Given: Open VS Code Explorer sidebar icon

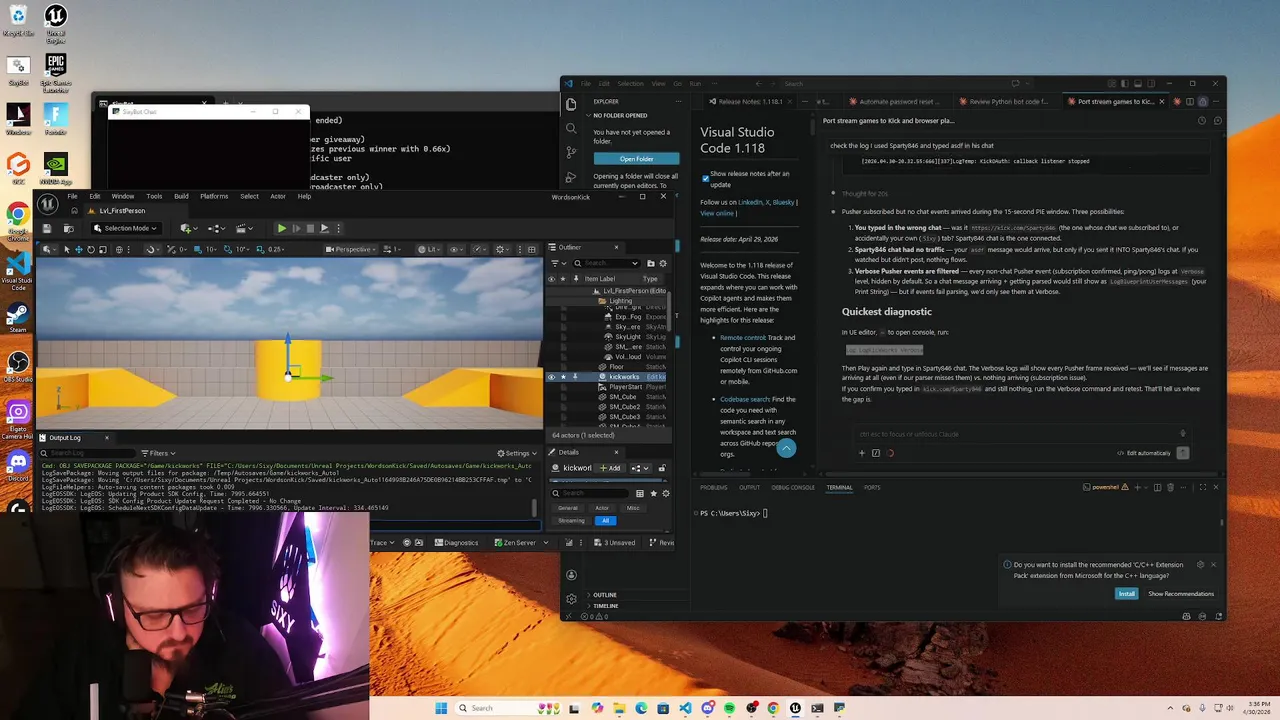Looking at the screenshot, I should pyautogui.click(x=571, y=104).
